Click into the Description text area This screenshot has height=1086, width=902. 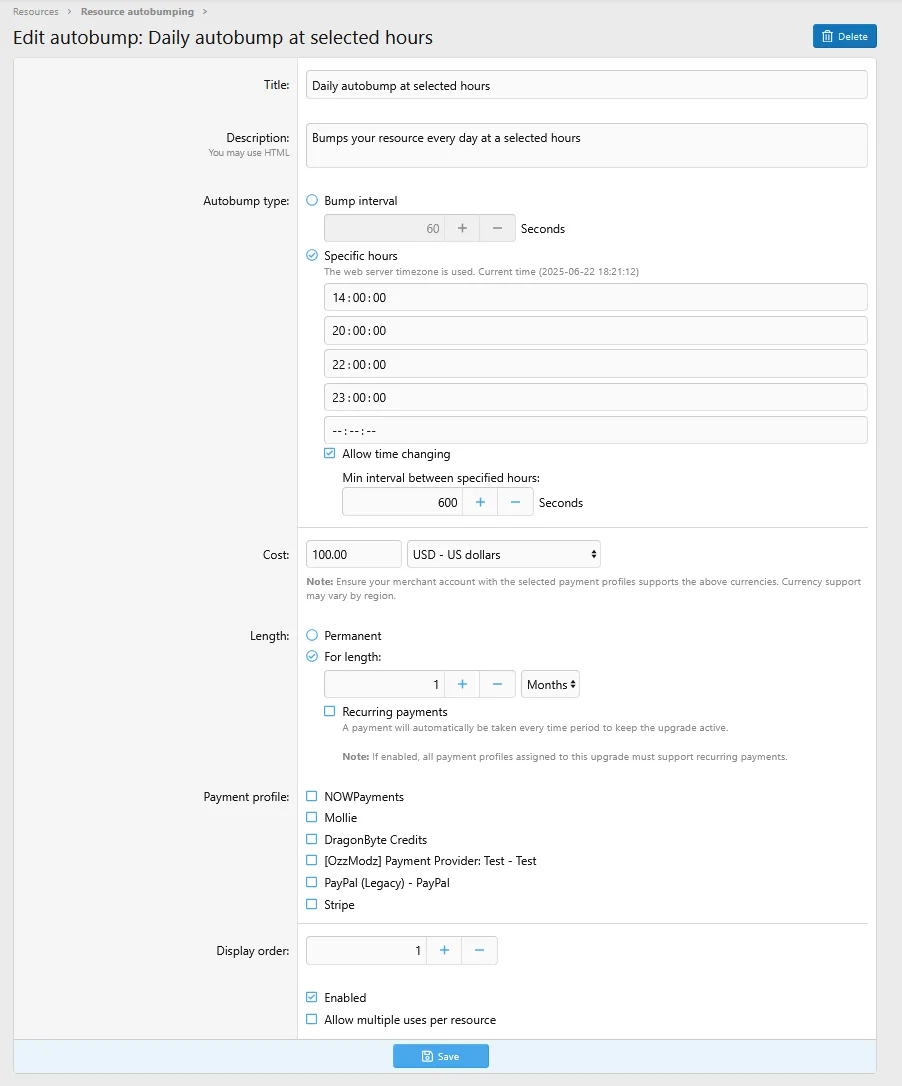tap(586, 145)
